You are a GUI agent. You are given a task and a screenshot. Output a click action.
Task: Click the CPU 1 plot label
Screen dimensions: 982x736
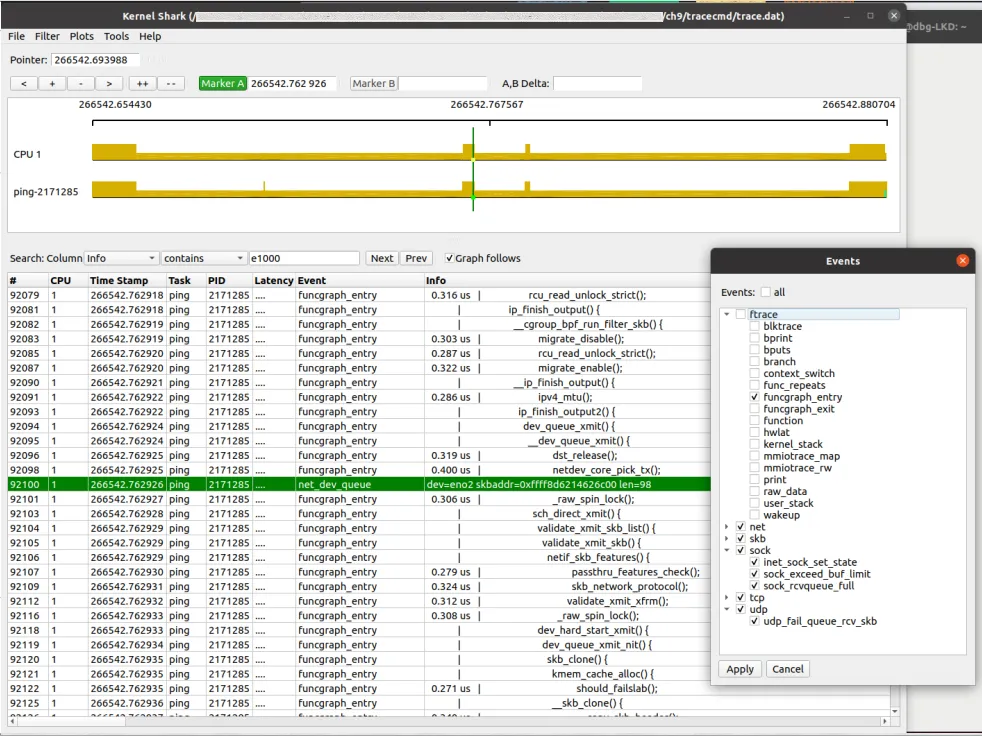(27, 154)
